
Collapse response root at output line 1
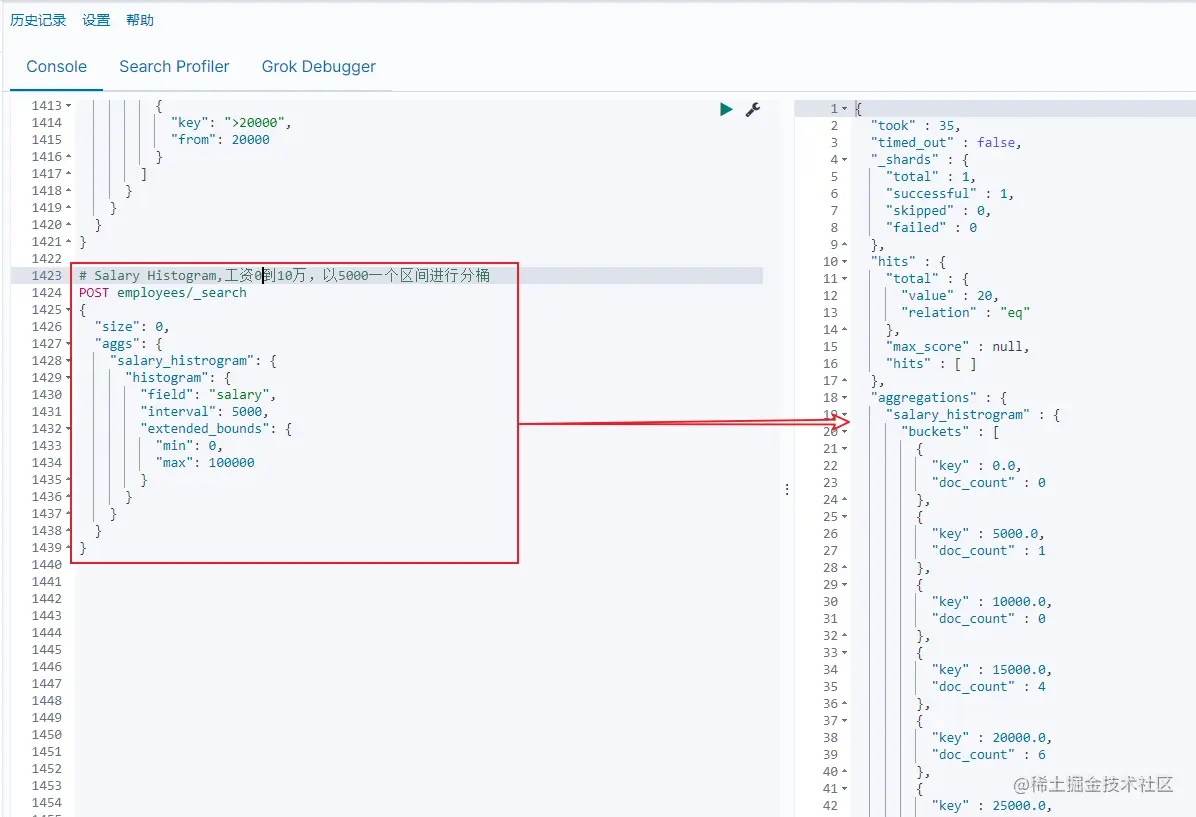pyautogui.click(x=844, y=109)
